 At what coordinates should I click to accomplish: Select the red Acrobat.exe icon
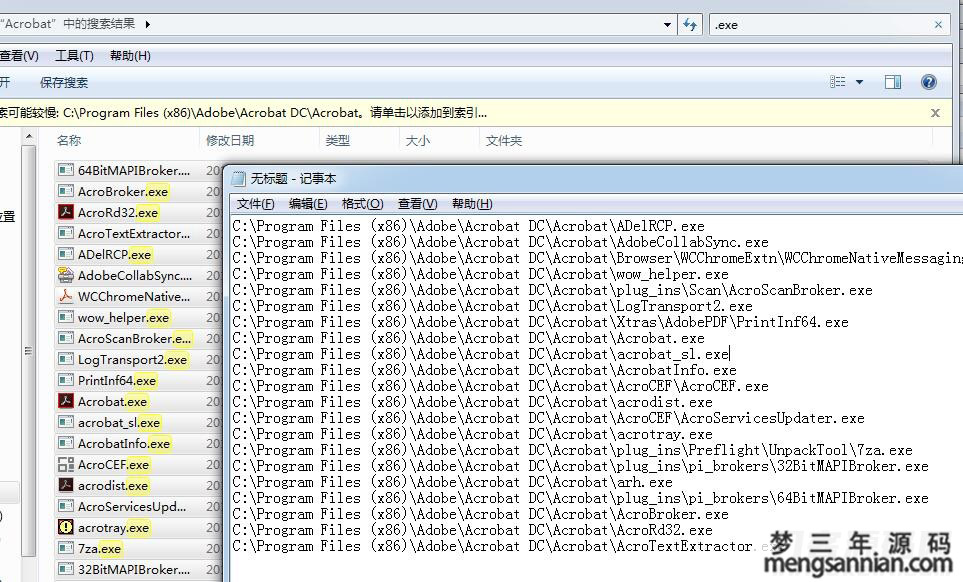pyautogui.click(x=66, y=401)
